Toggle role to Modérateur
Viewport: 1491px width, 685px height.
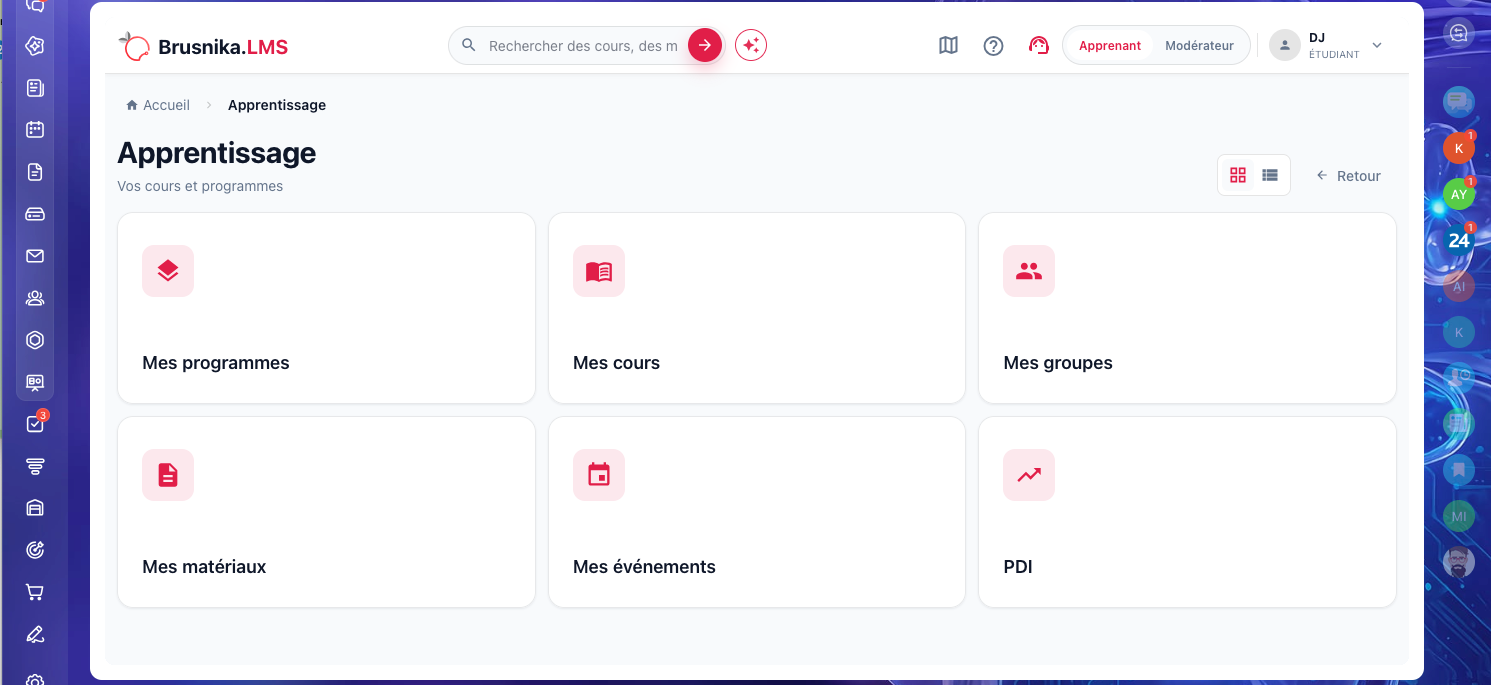1199,45
